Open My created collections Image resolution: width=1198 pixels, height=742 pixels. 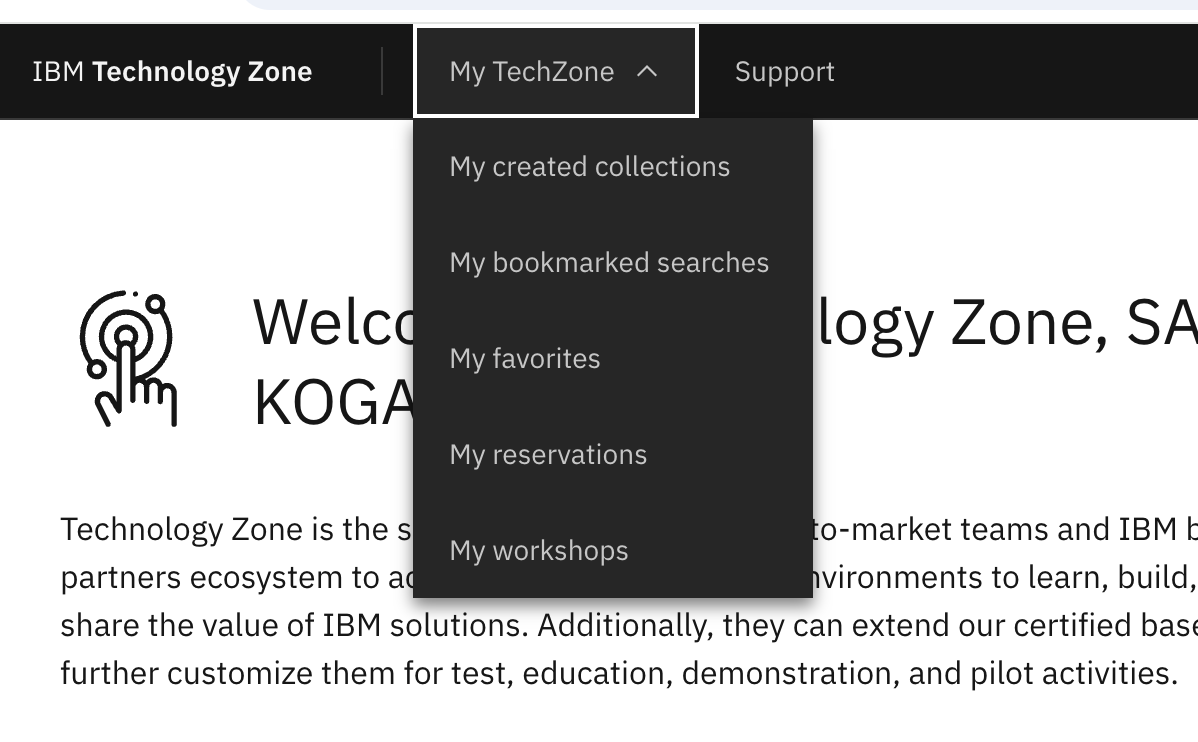(x=590, y=166)
